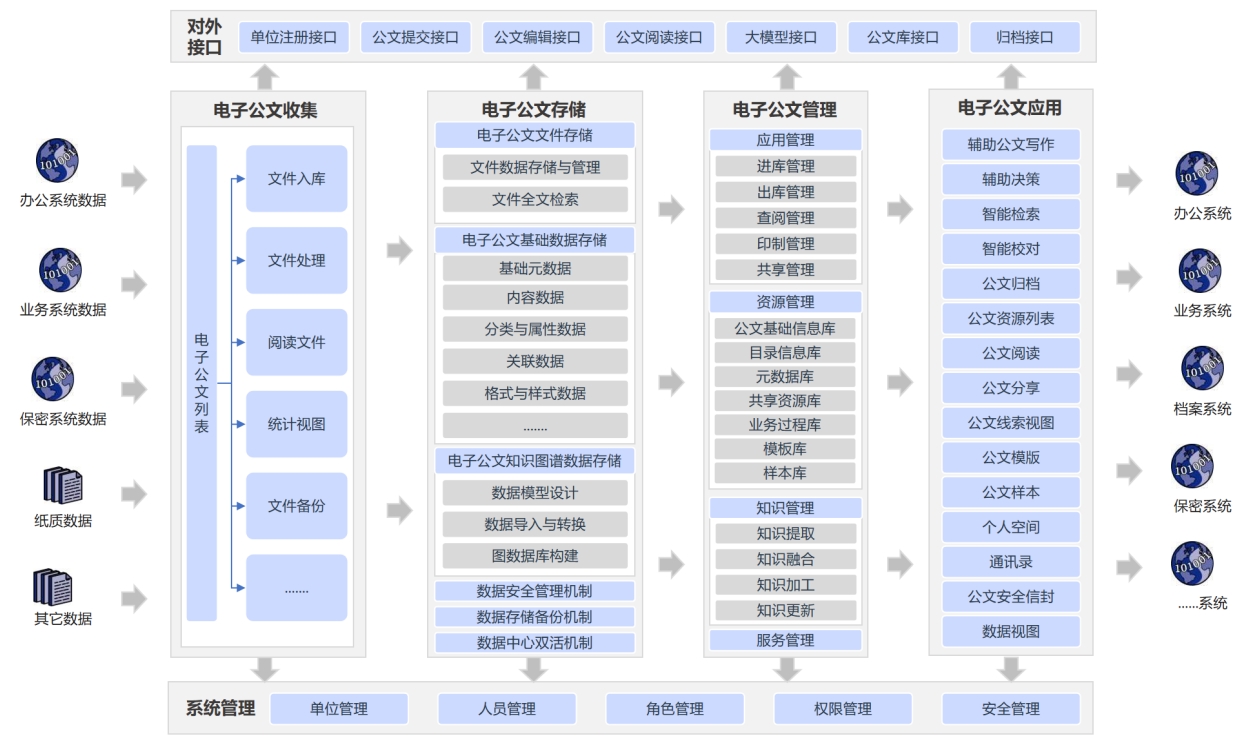
Task: Select 角色管理 in 系统管理
Action: click(x=675, y=709)
